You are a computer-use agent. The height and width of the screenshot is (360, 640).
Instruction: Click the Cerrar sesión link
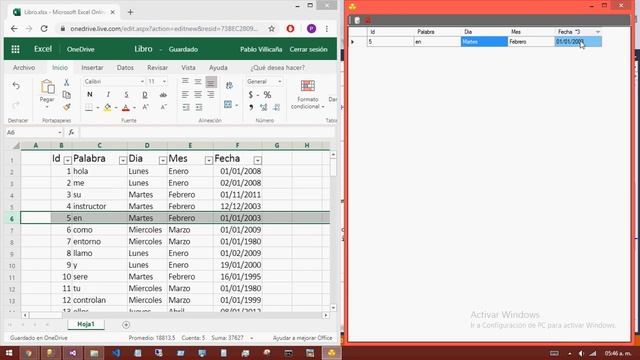click(309, 49)
